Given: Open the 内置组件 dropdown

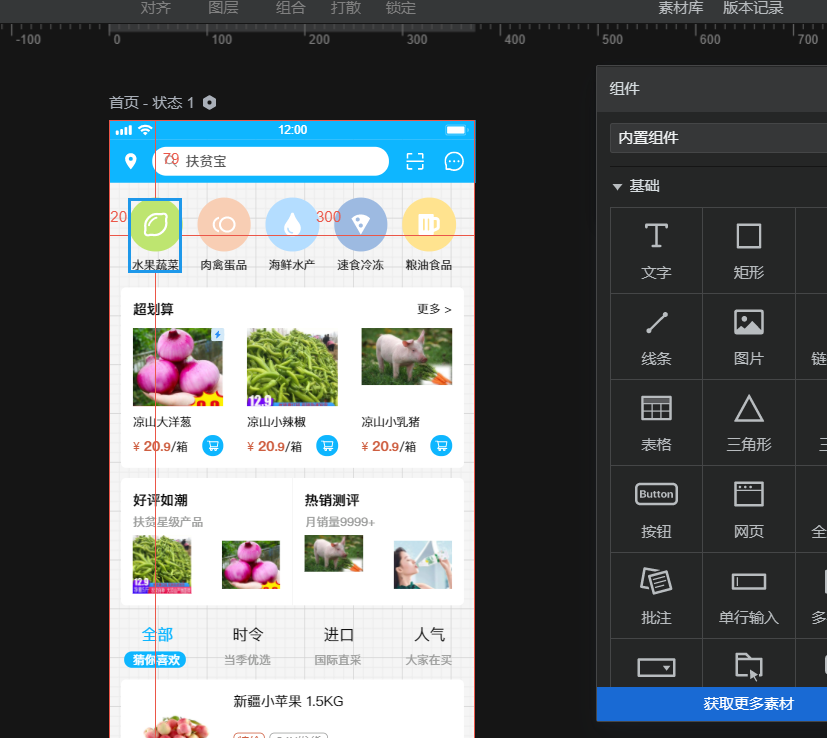Looking at the screenshot, I should click(718, 138).
